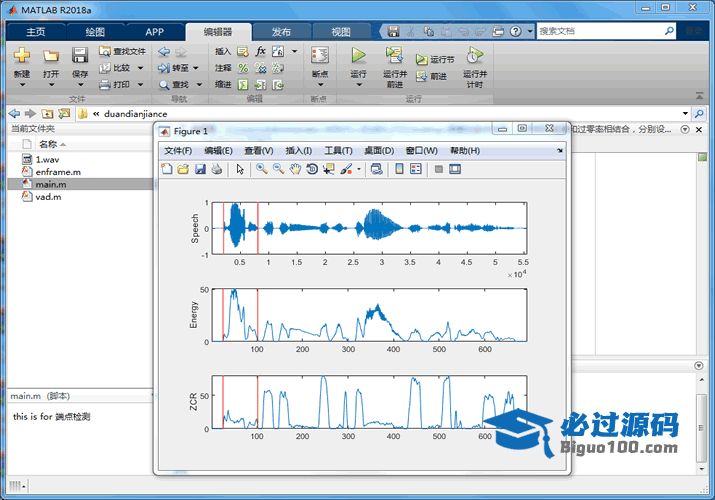This screenshot has width=715, height=500.
Task: Switch to the 主页 (Home) tab
Action: pos(36,31)
